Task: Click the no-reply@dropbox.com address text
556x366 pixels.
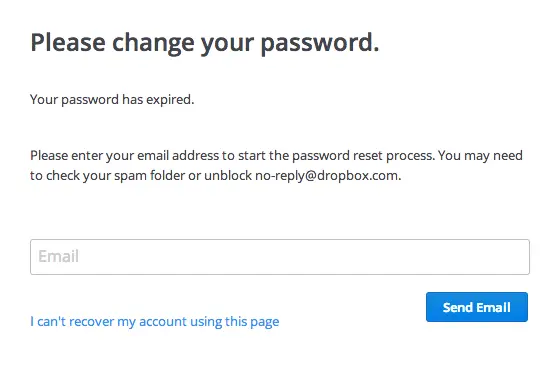Action: point(327,176)
